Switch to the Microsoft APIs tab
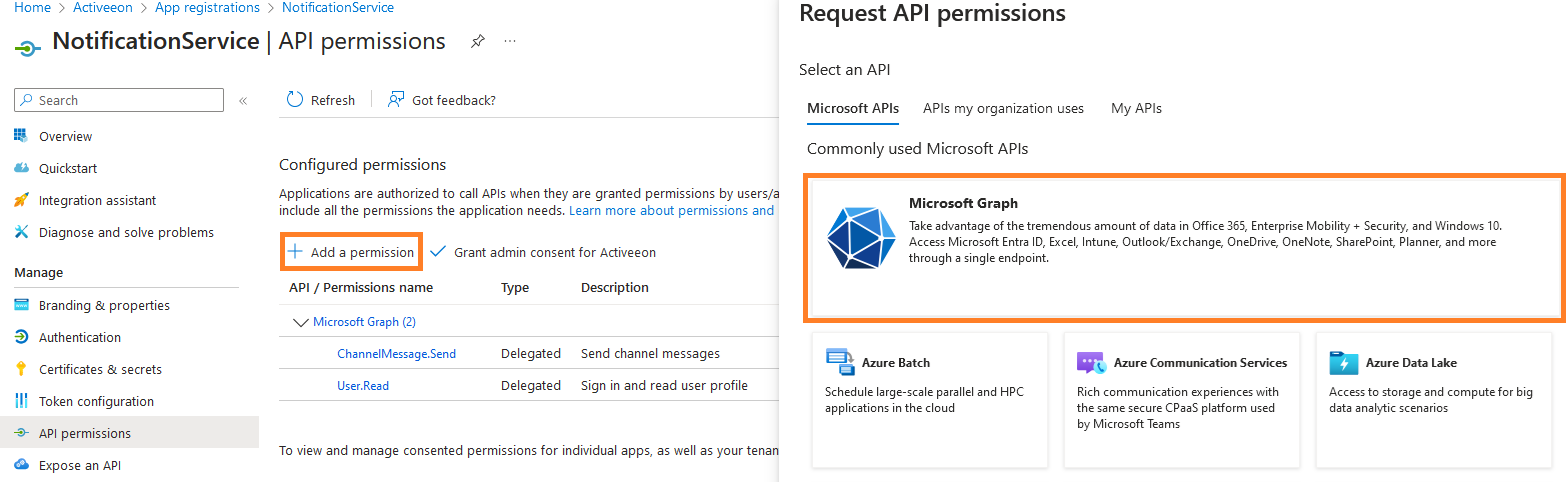 [x=853, y=108]
